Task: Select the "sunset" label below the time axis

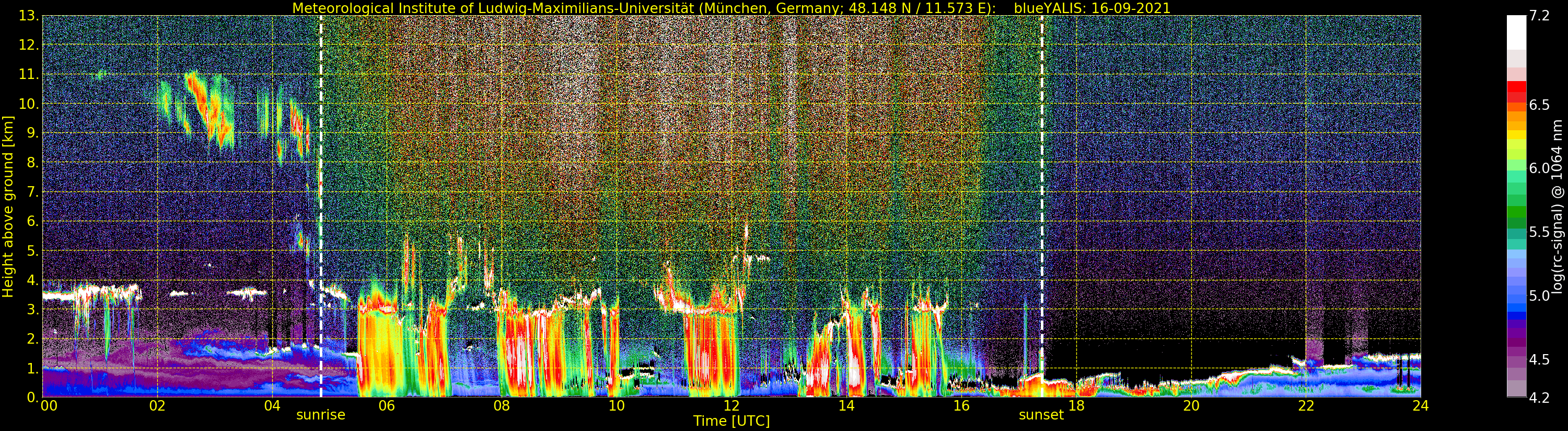Action: (1041, 415)
